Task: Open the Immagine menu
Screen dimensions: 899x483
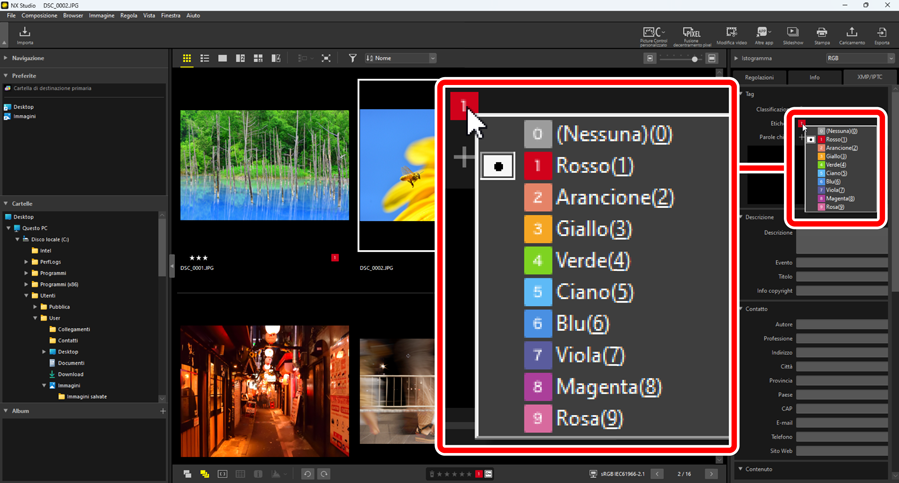Action: (101, 16)
